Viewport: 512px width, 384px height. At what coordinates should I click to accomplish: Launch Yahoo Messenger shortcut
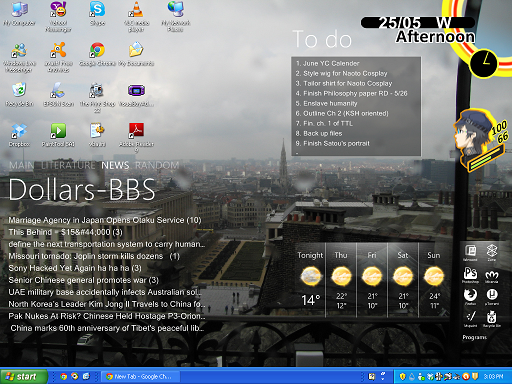tap(58, 17)
